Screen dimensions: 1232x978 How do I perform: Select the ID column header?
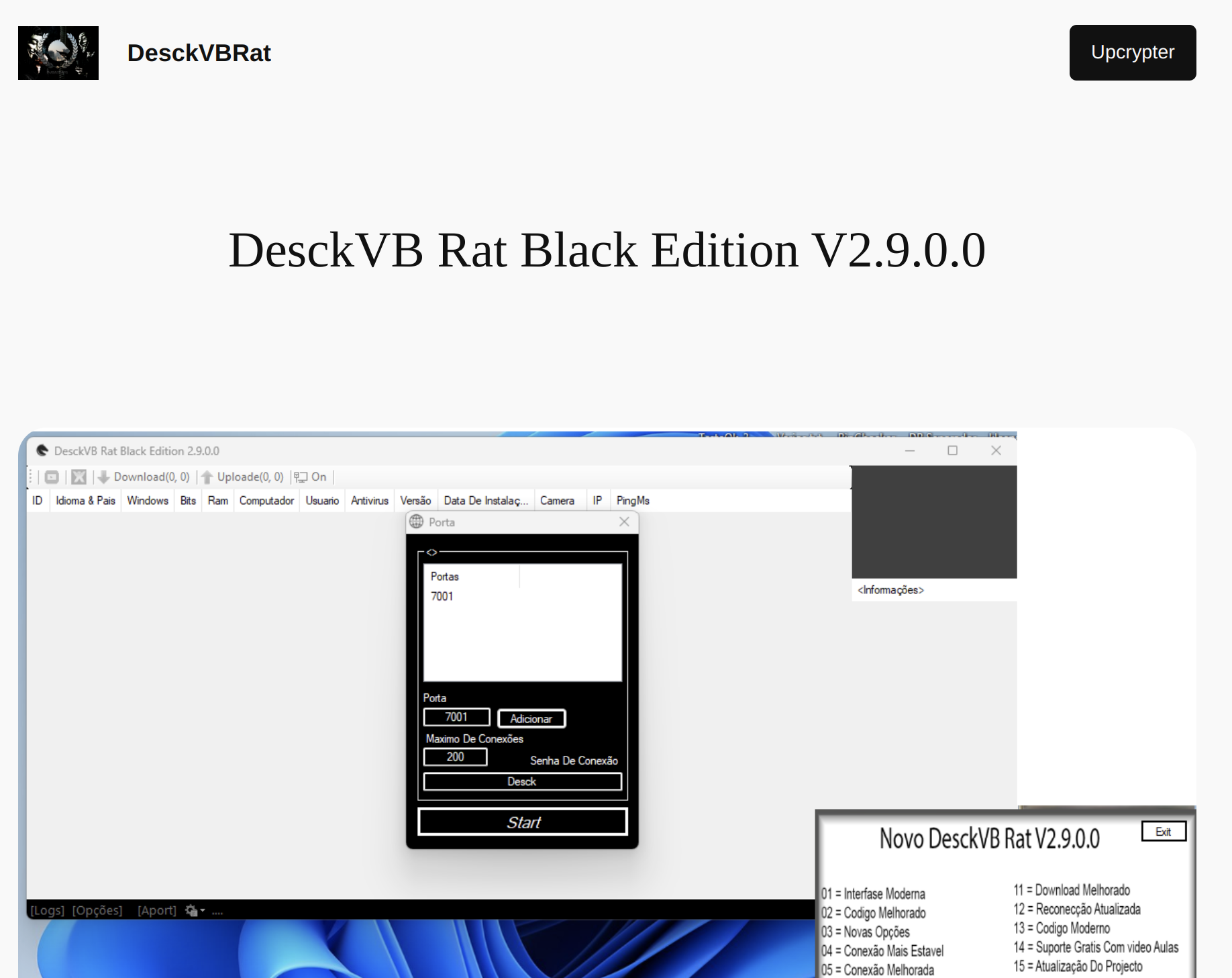[x=38, y=501]
